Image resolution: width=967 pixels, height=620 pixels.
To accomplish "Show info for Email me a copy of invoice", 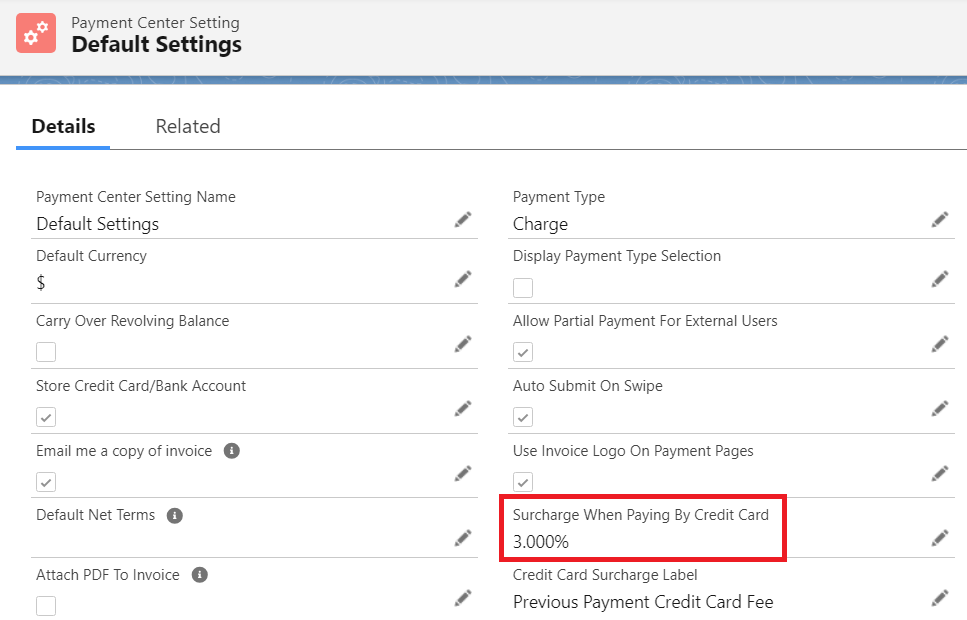I will [231, 451].
